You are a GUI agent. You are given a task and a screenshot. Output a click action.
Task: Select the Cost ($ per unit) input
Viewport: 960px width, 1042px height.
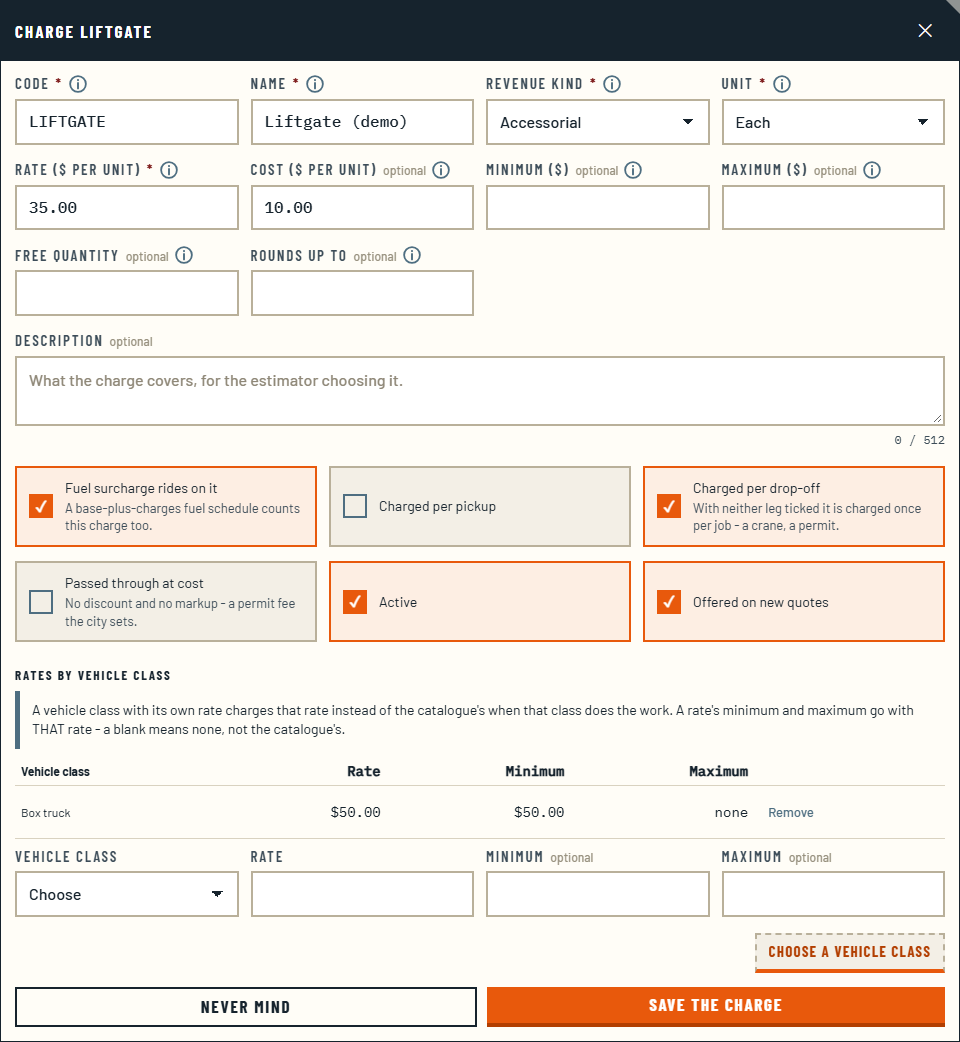coord(362,208)
